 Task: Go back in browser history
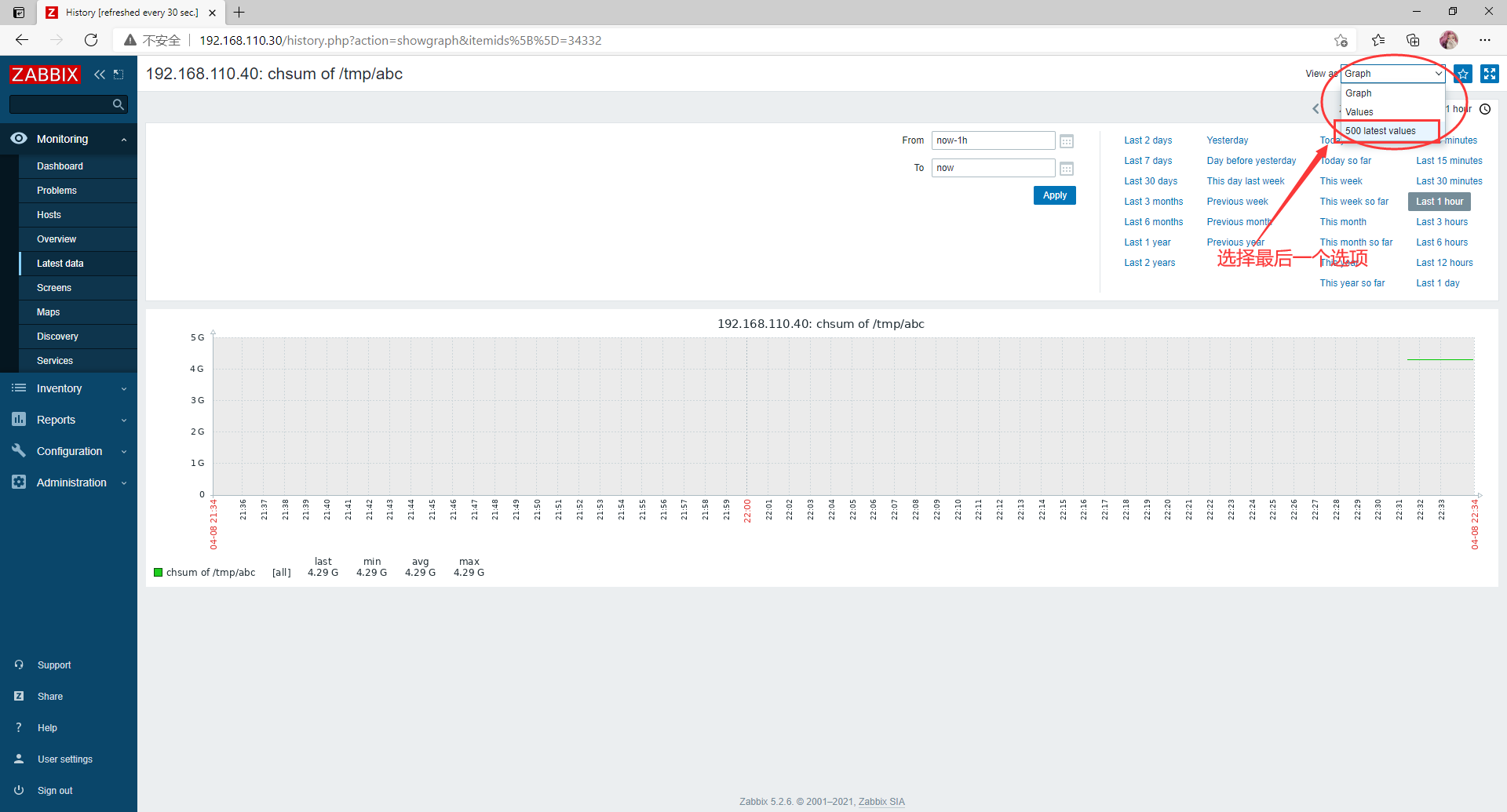click(22, 40)
